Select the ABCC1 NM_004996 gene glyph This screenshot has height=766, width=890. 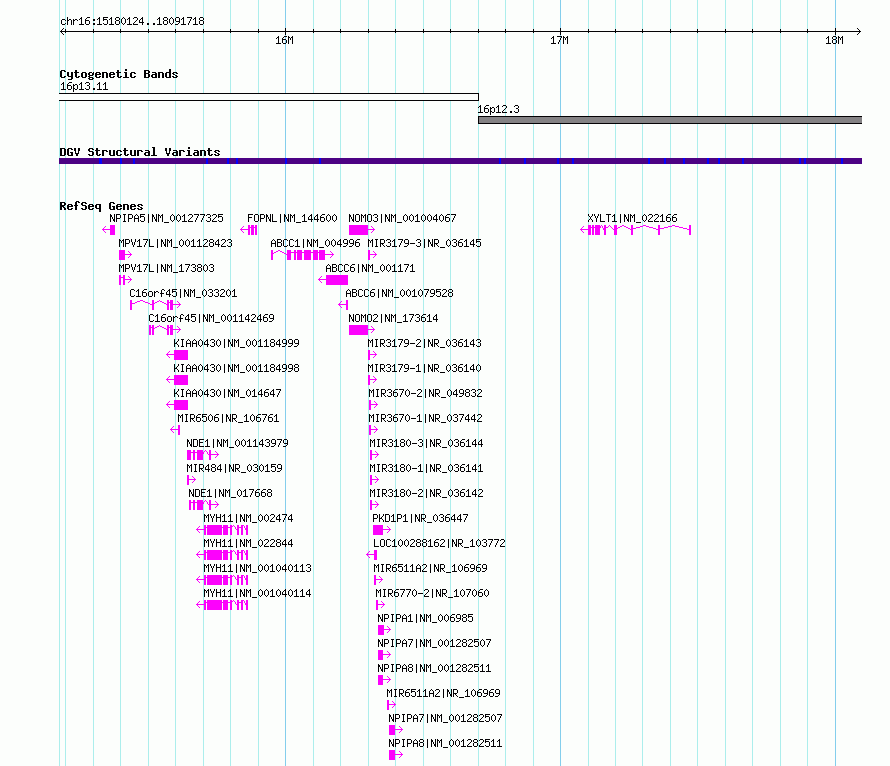302,255
